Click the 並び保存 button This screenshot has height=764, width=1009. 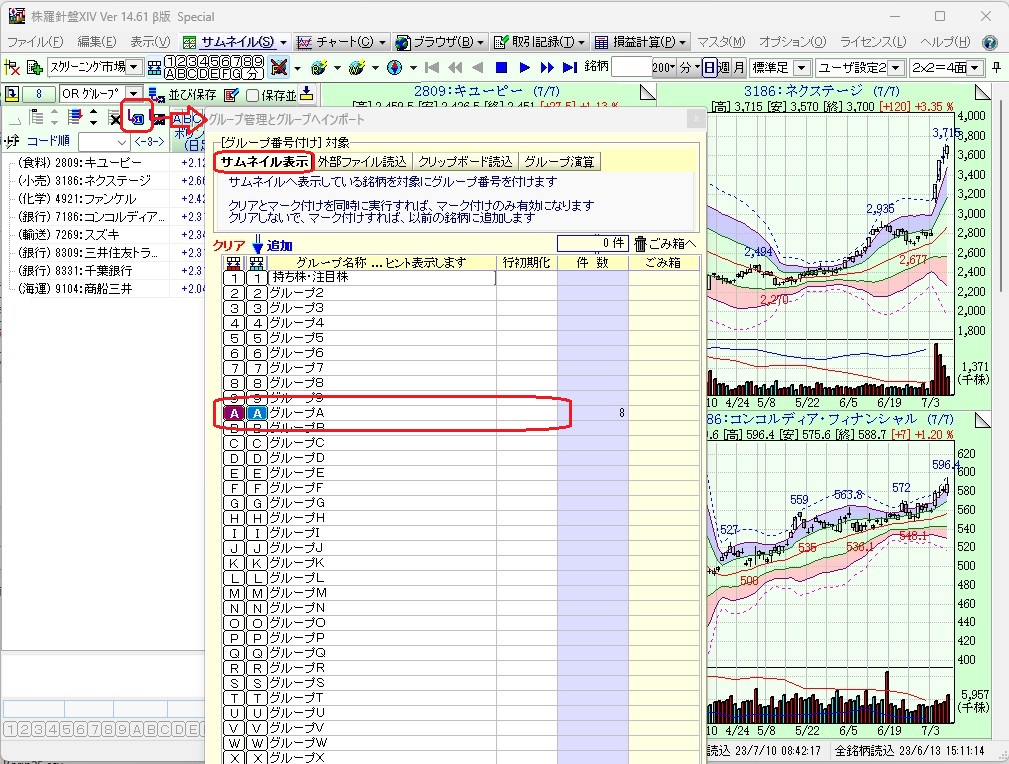tap(192, 95)
